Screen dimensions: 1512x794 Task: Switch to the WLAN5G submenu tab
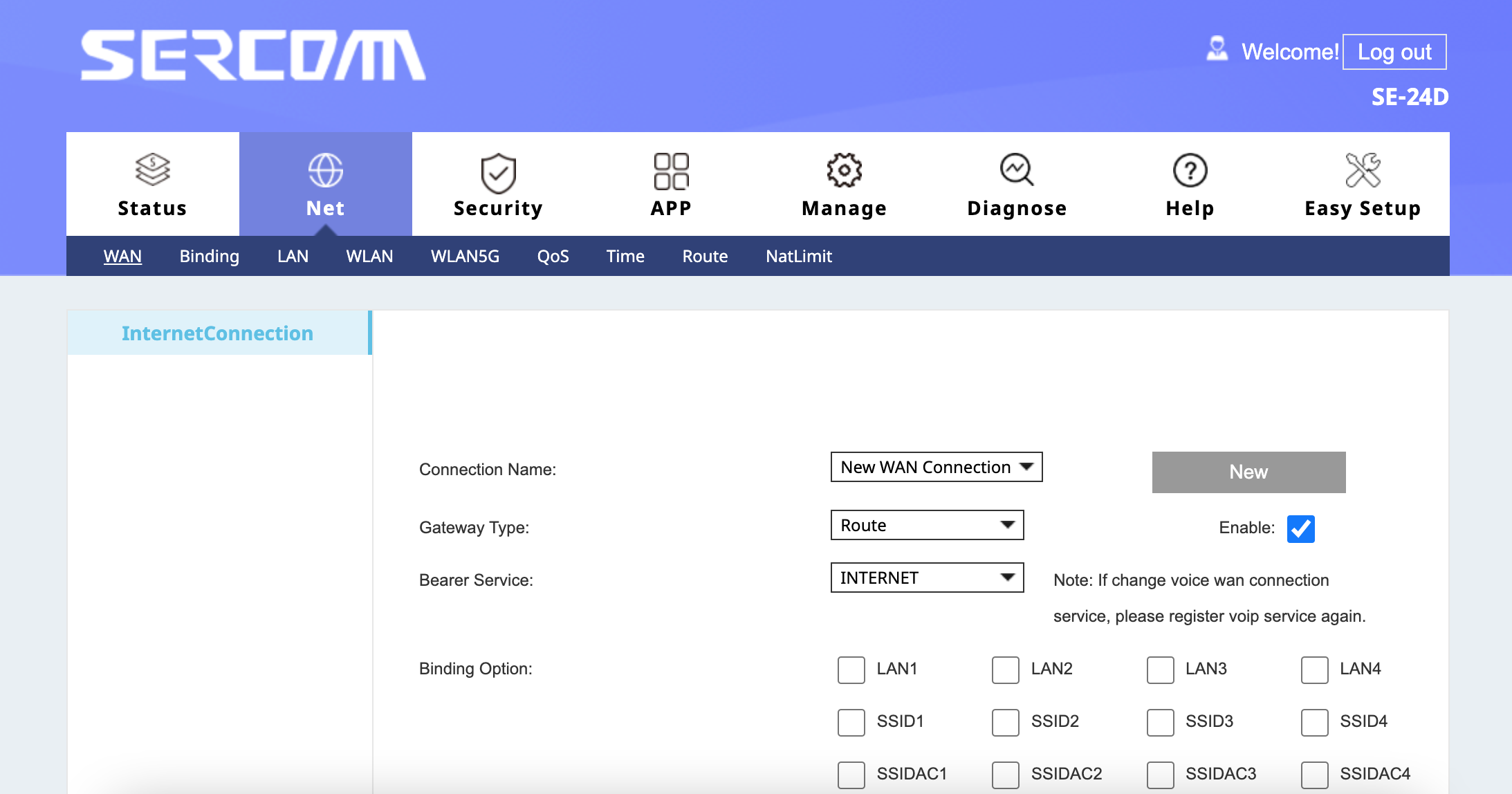465,257
